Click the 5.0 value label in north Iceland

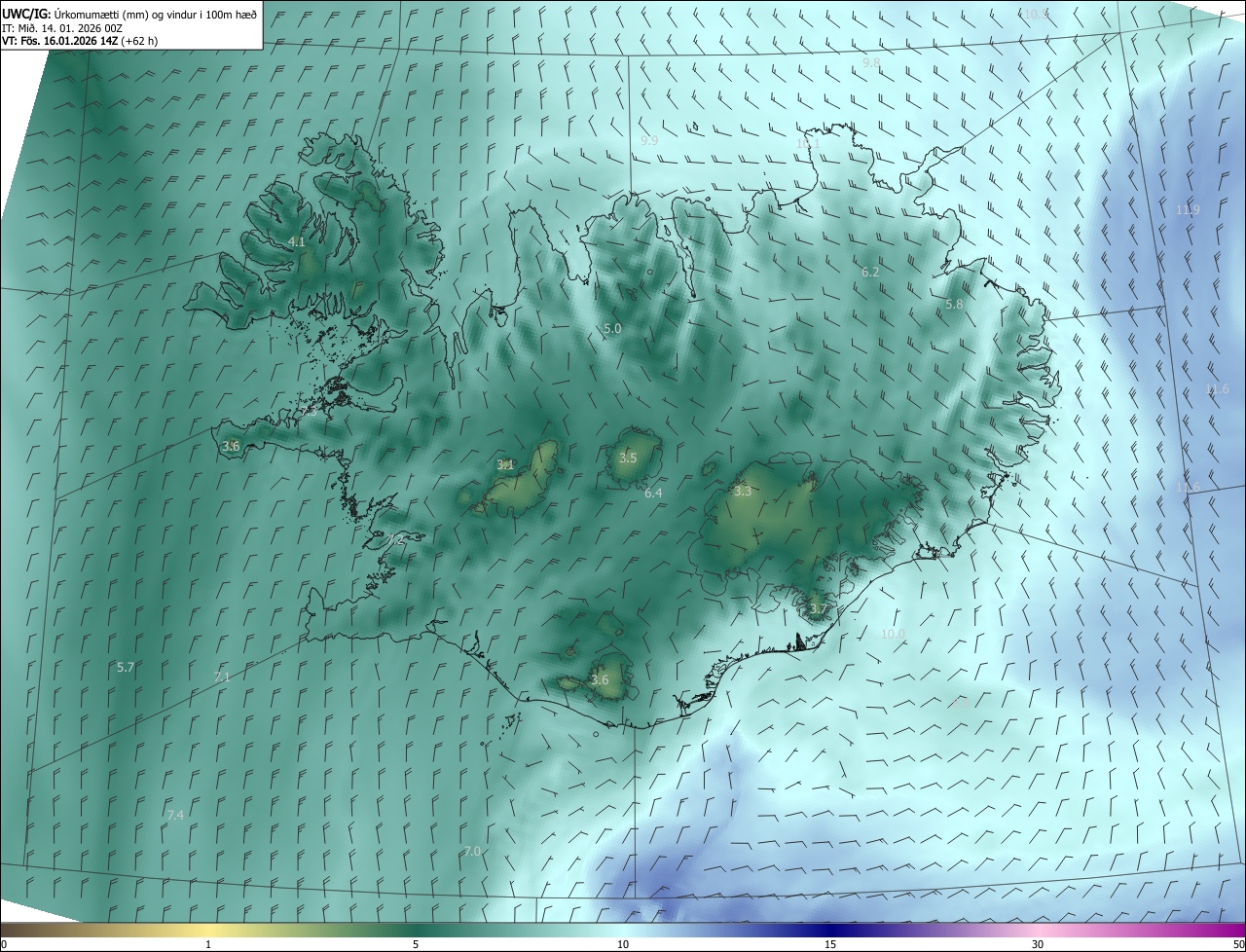click(612, 329)
